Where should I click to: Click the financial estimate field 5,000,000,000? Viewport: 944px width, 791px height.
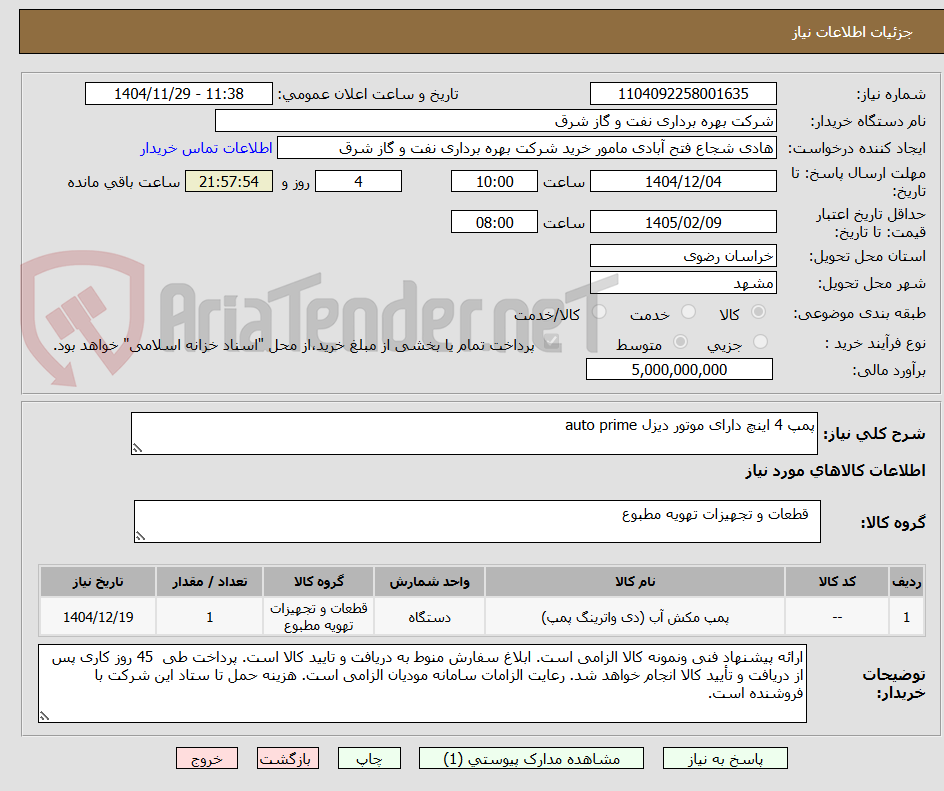click(x=679, y=370)
